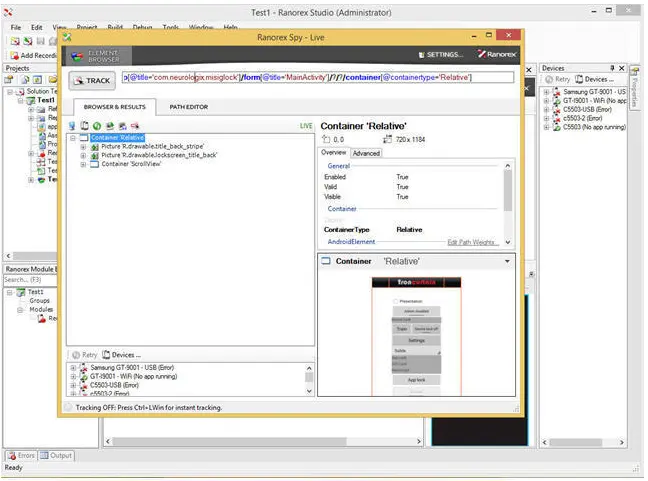Click the green refresh icon in Spy toolbar
The width and height of the screenshot is (648, 481).
(97, 126)
